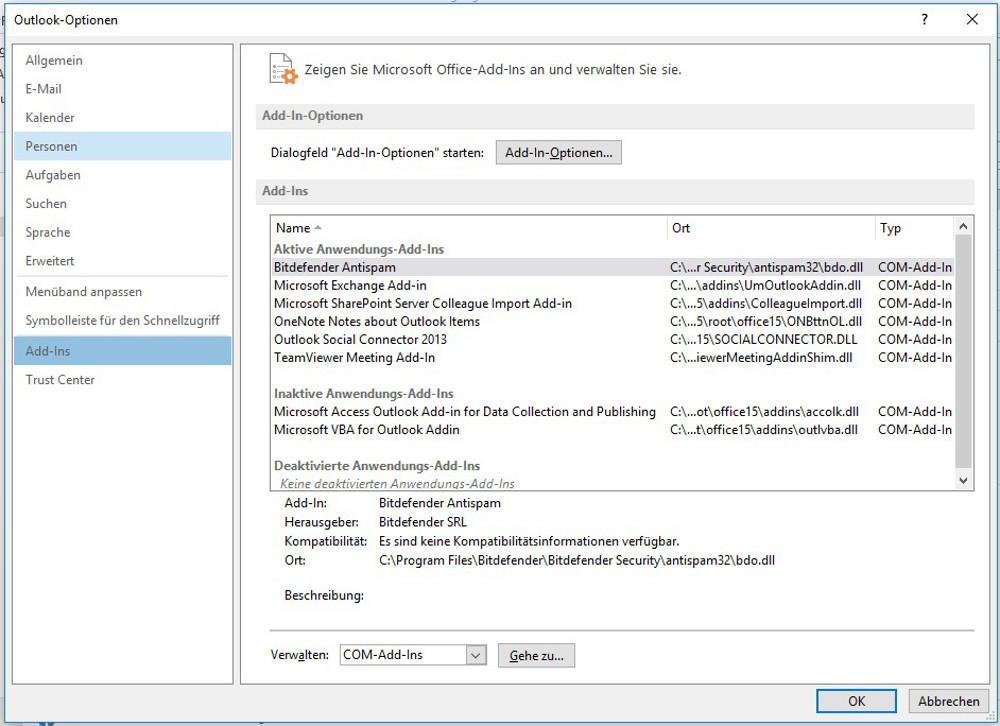Click the scrollbar up arrow in the add-in list
The width and height of the screenshot is (1000, 726).
click(x=964, y=225)
